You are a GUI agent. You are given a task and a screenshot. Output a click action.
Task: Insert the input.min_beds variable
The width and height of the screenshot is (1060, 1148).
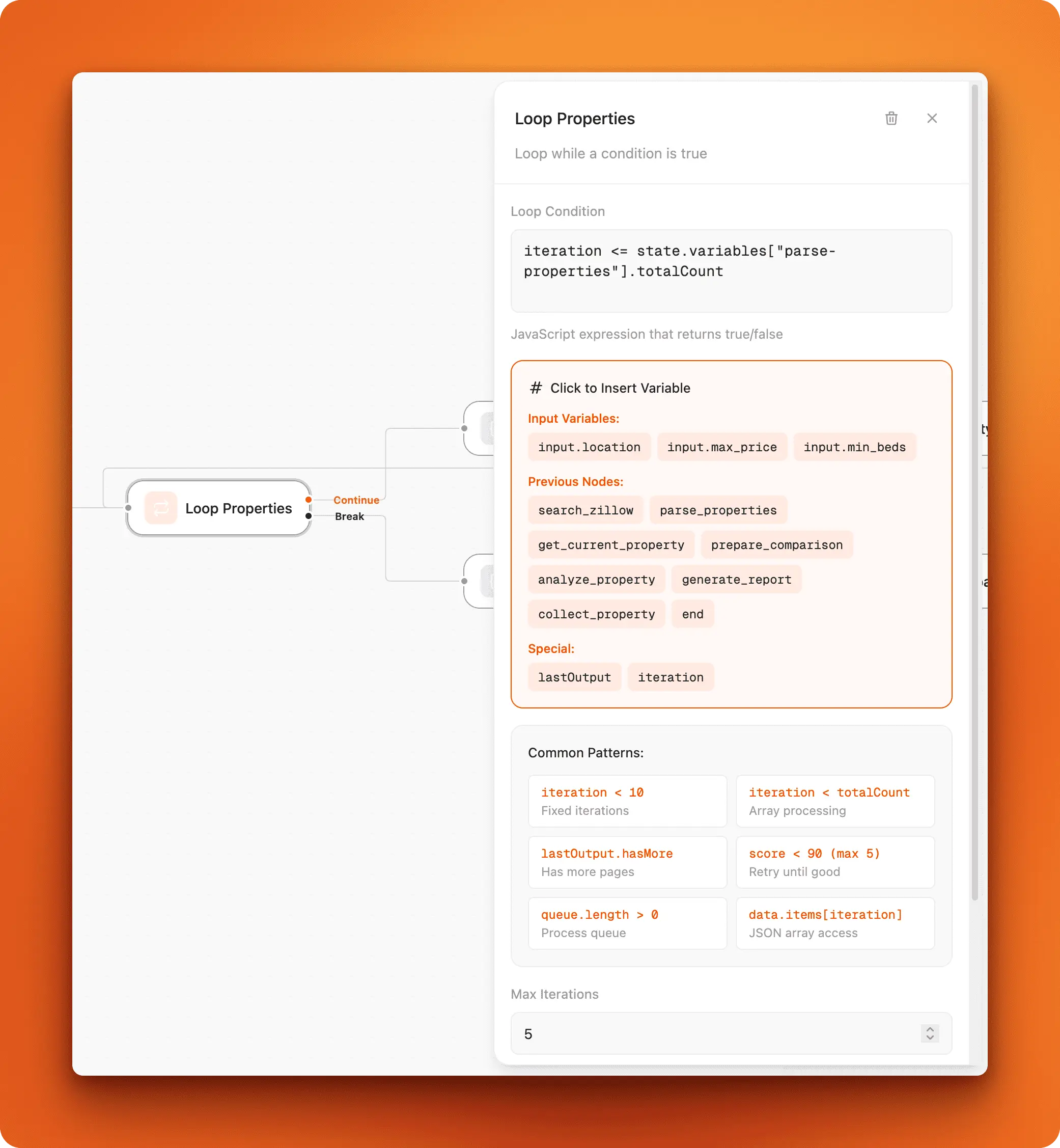pos(855,447)
